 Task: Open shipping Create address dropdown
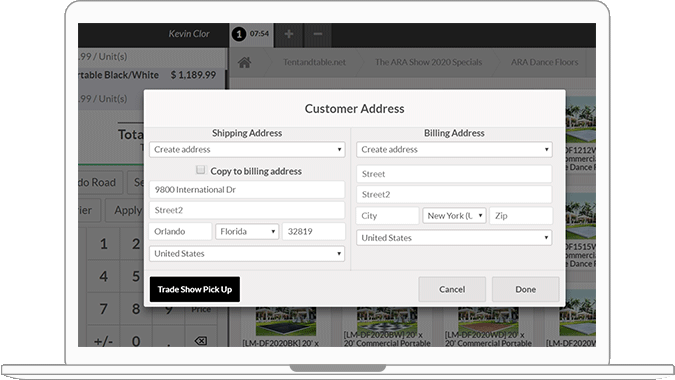tap(247, 150)
